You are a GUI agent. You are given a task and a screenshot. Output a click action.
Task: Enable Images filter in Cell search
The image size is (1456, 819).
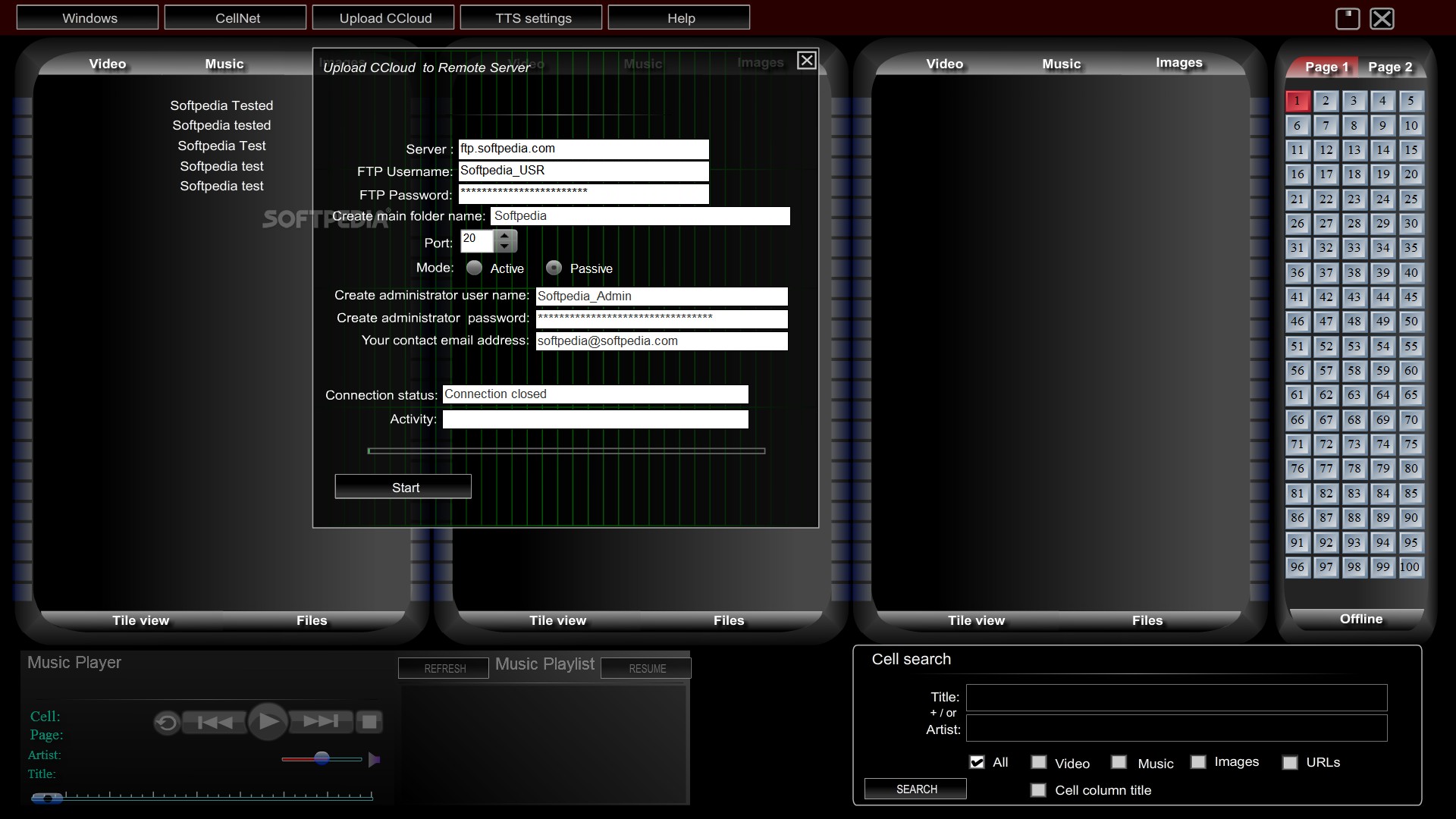(x=1198, y=762)
